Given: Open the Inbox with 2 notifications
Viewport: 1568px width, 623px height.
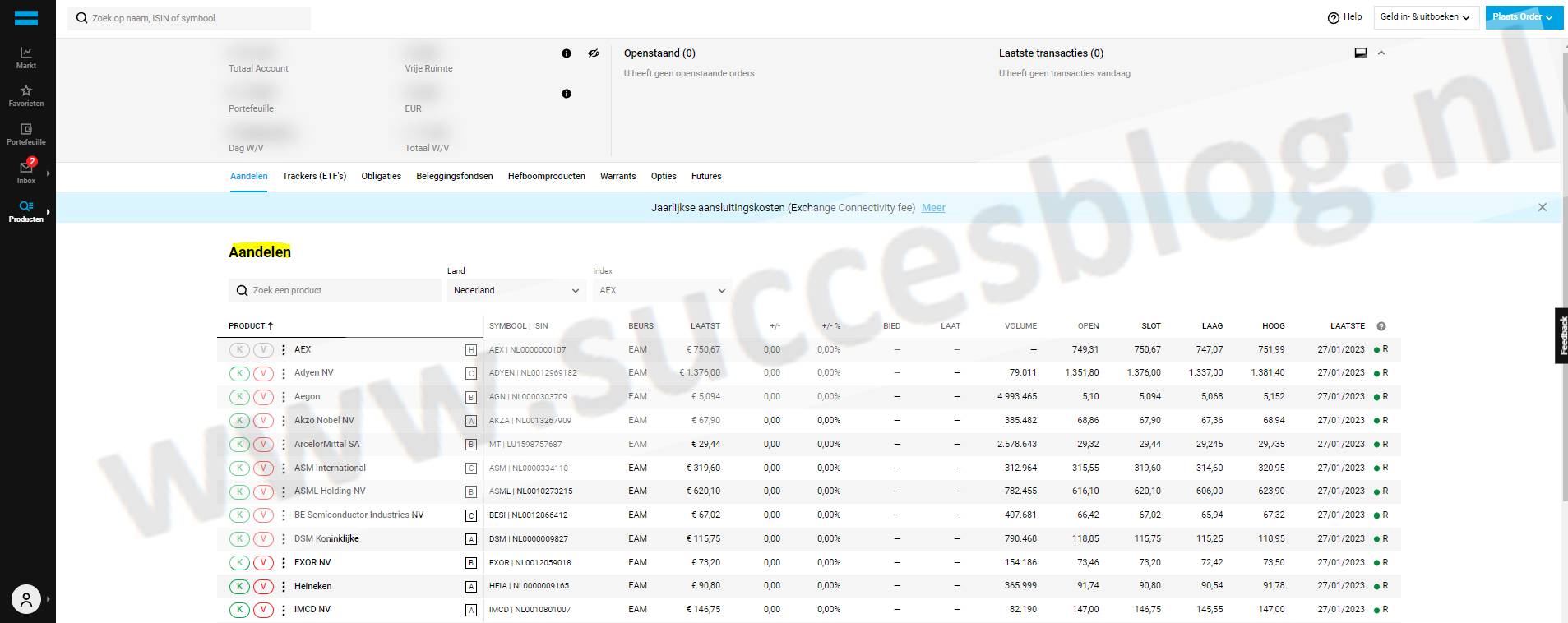Looking at the screenshot, I should (x=26, y=171).
